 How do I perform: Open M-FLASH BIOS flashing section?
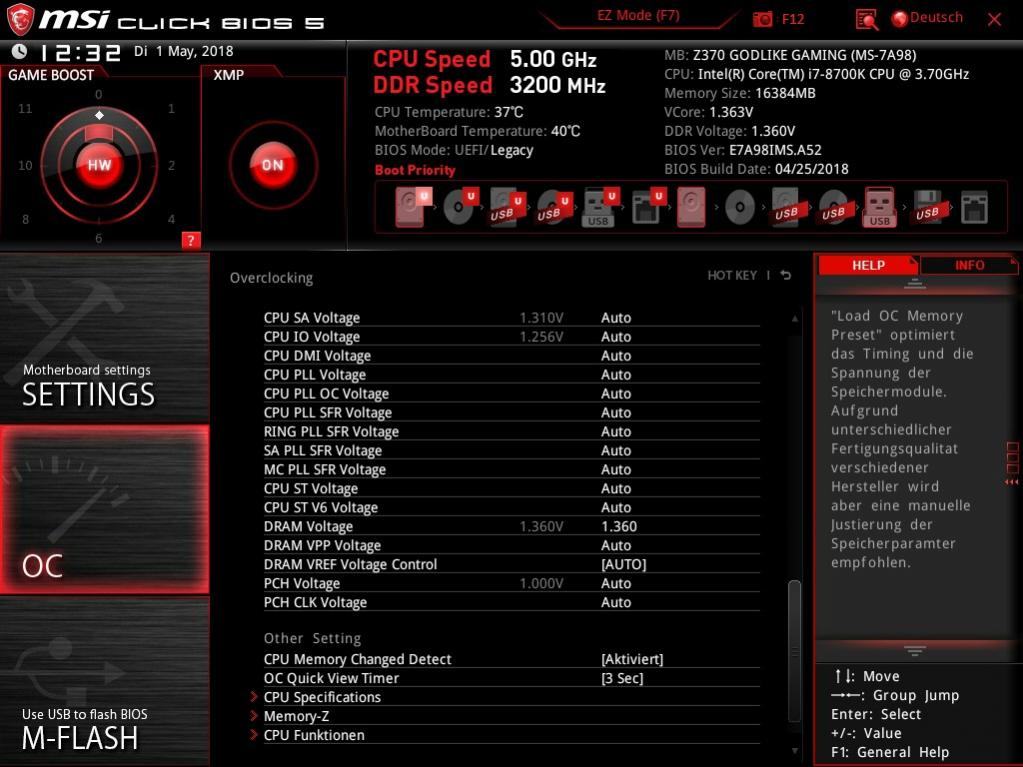[x=104, y=682]
